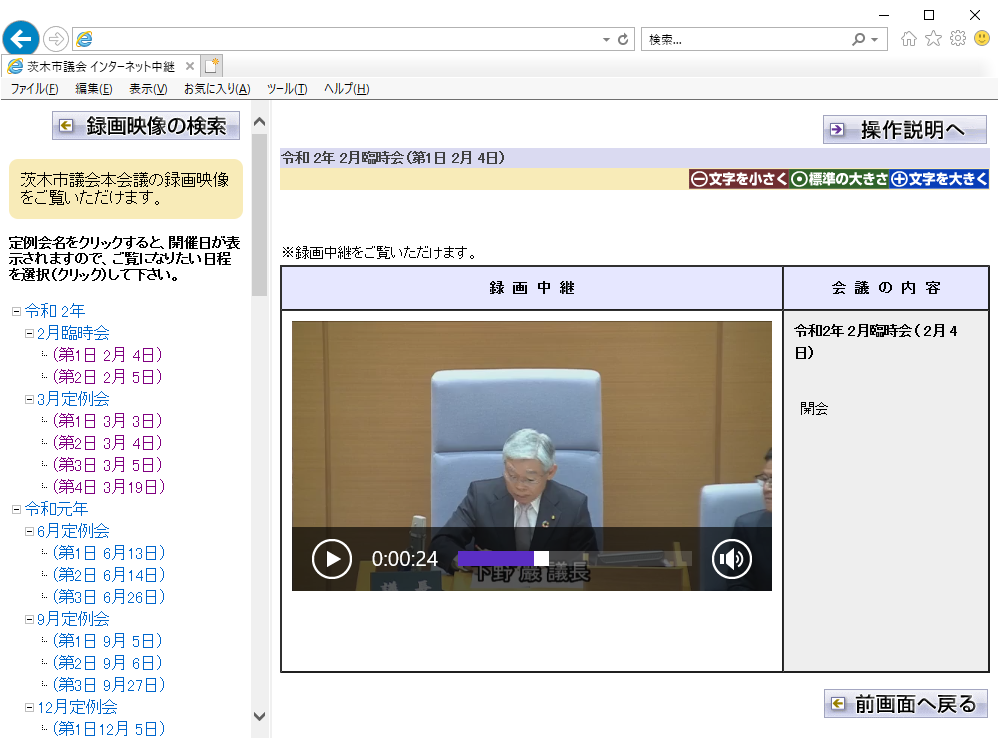Viewport: 999px width, 739px height.
Task: Collapse the 9月定例会 tree node
Action: coord(29,619)
